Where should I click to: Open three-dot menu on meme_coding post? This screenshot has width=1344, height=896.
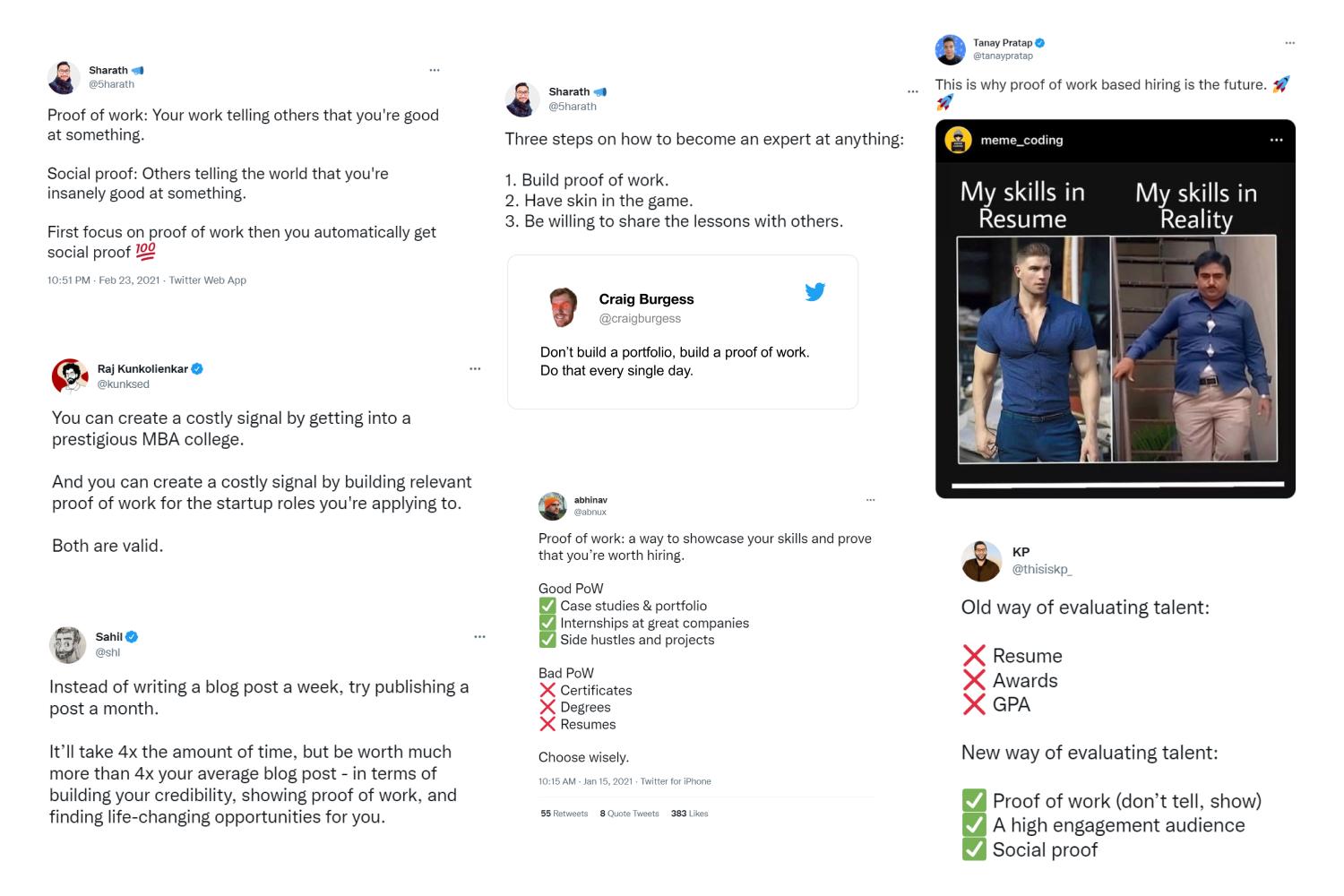(1276, 140)
